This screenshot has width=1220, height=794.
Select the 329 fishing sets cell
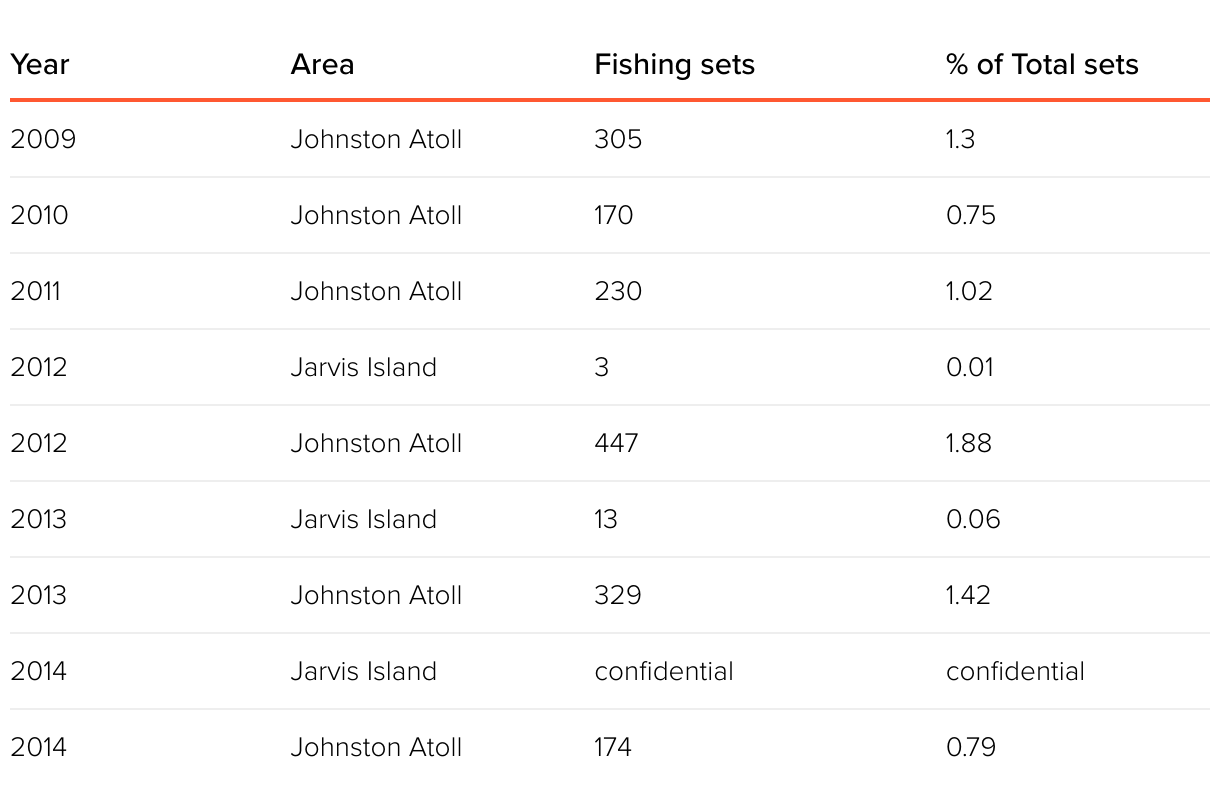pos(617,595)
